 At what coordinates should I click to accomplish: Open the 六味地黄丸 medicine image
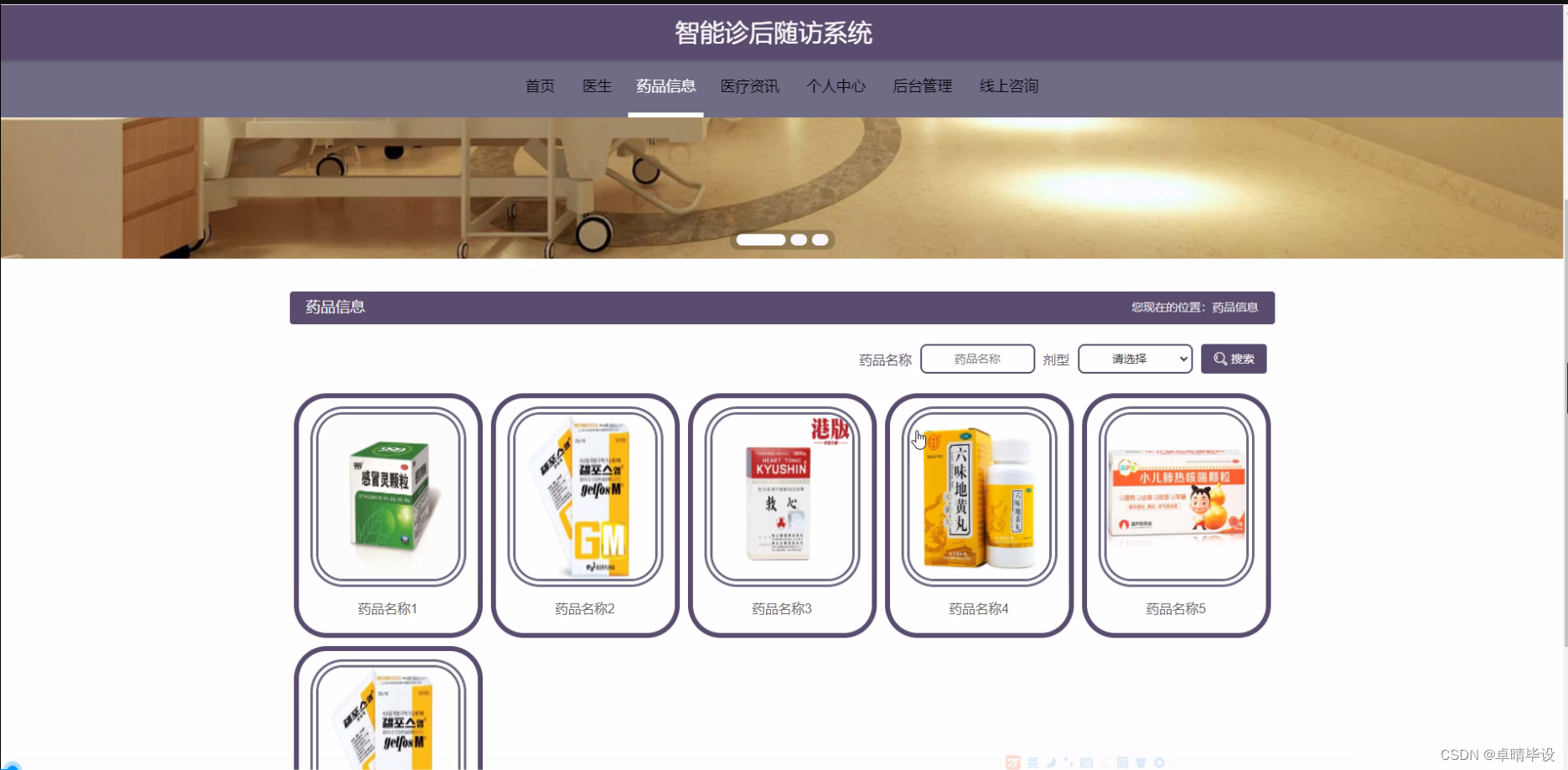coord(979,497)
